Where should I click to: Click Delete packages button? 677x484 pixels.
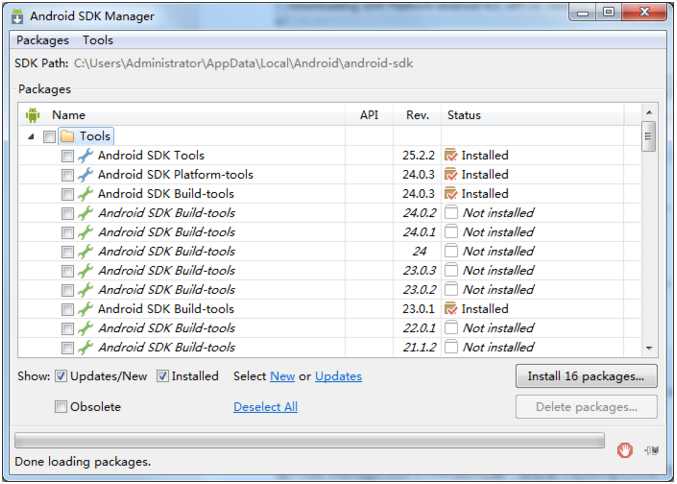click(586, 407)
